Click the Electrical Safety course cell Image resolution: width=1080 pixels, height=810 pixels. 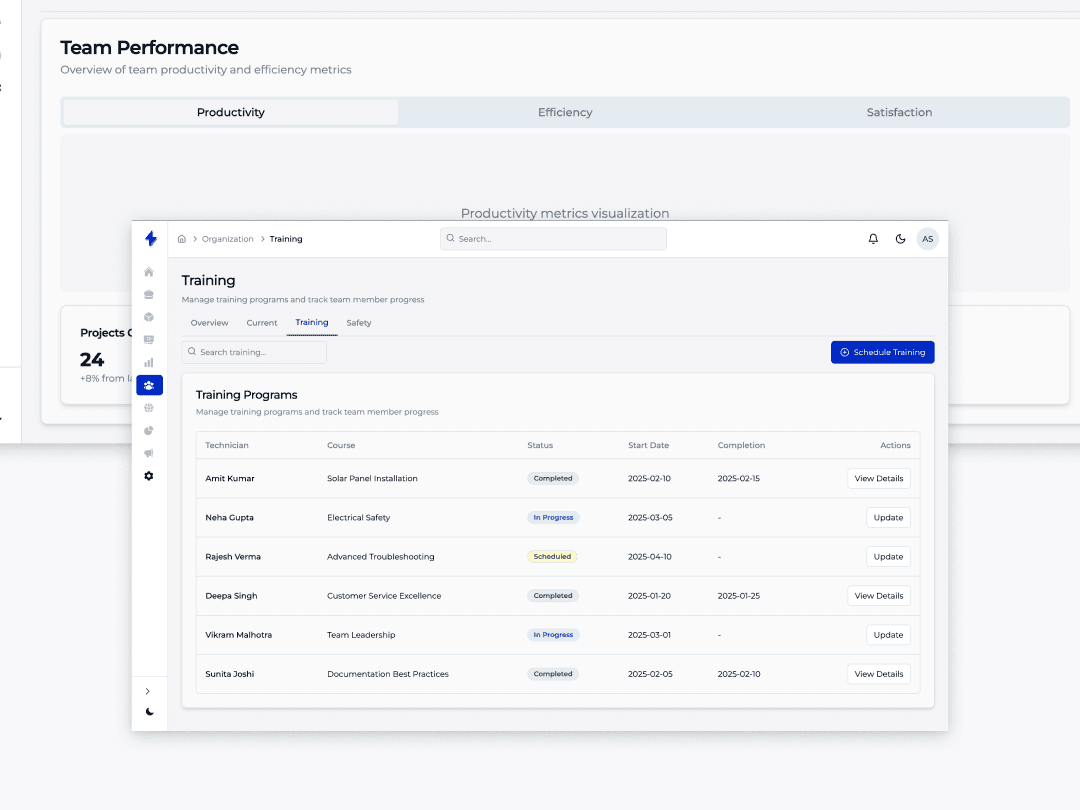pos(358,518)
